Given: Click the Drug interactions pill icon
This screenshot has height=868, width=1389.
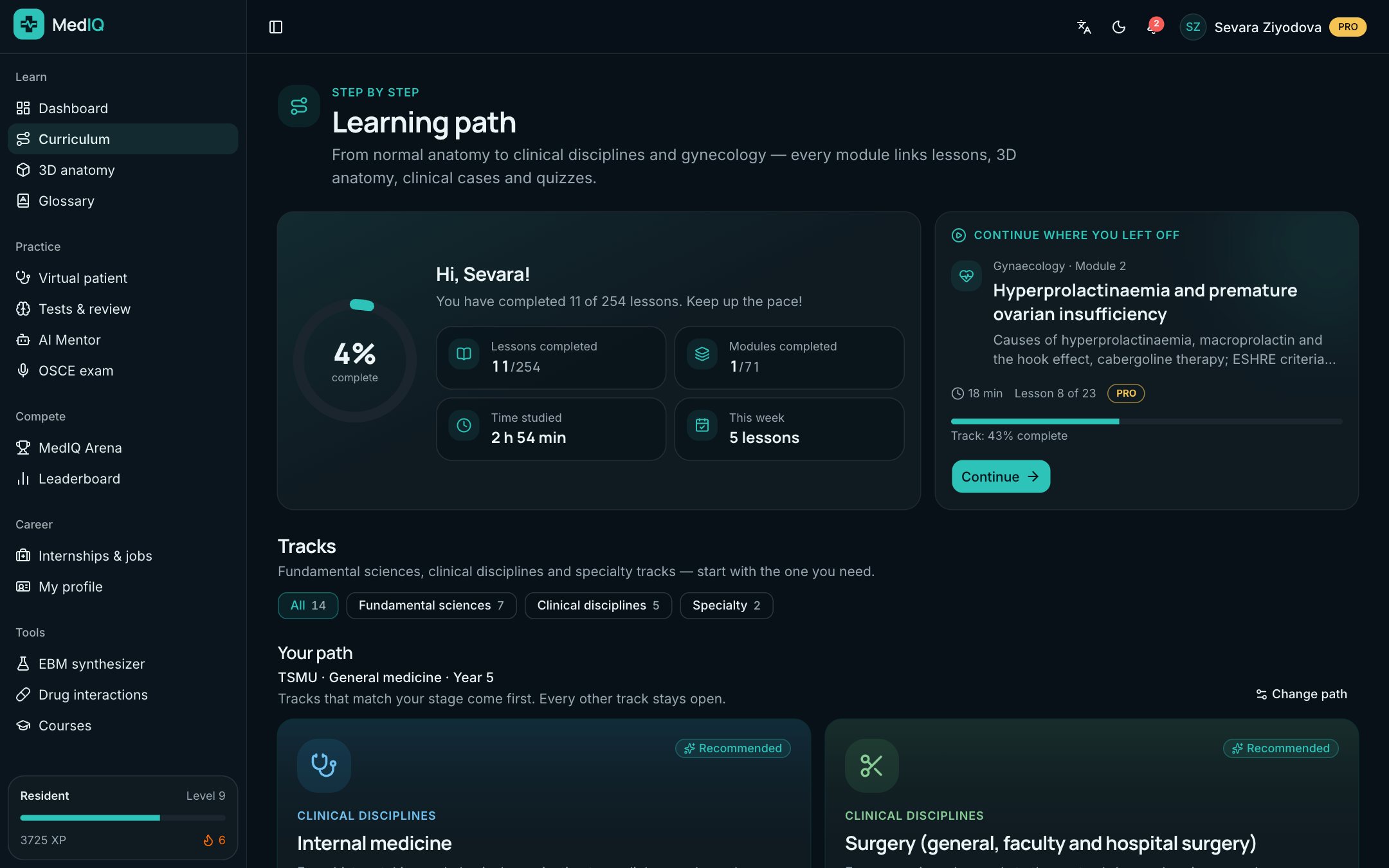Looking at the screenshot, I should click(23, 694).
